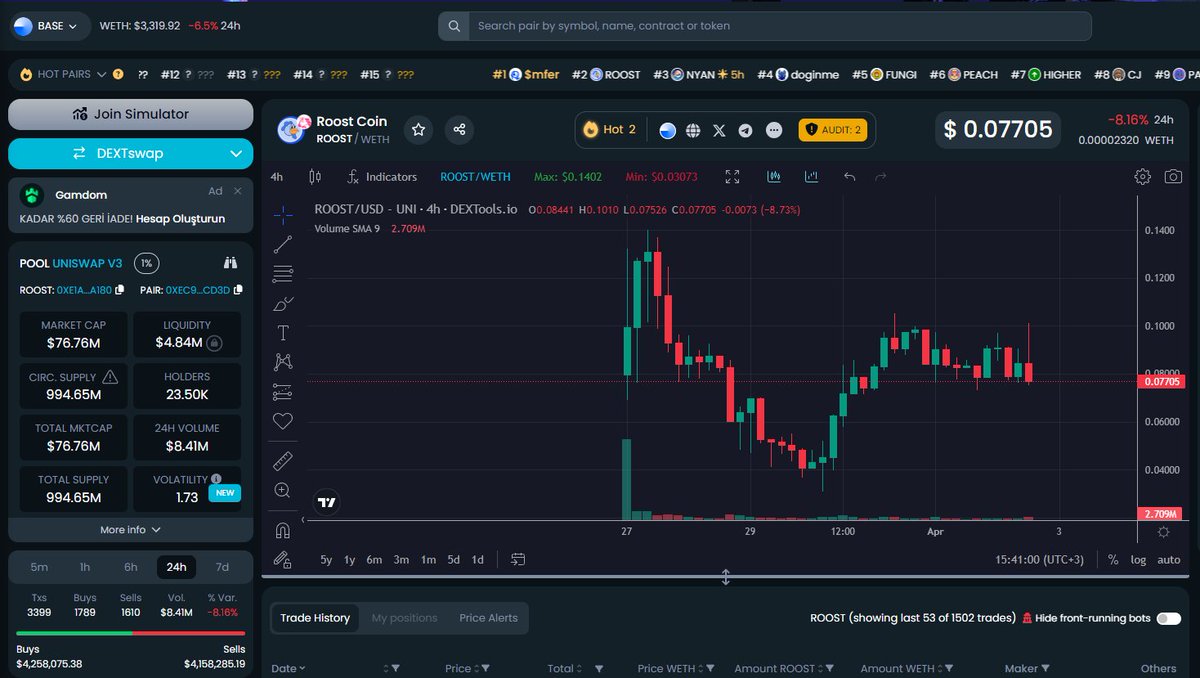Open the Indicators menu
This screenshot has height=678, width=1200.
382,177
